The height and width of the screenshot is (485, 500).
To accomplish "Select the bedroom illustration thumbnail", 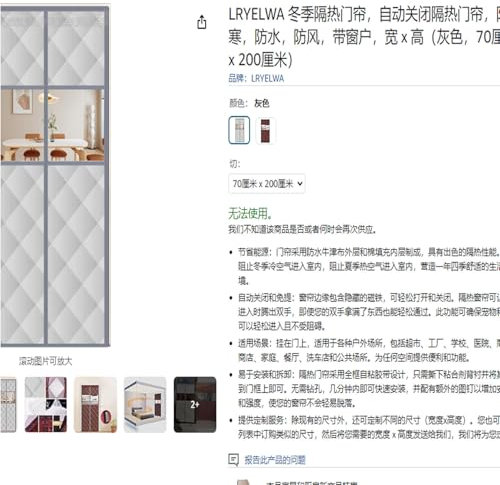I will click(x=145, y=405).
